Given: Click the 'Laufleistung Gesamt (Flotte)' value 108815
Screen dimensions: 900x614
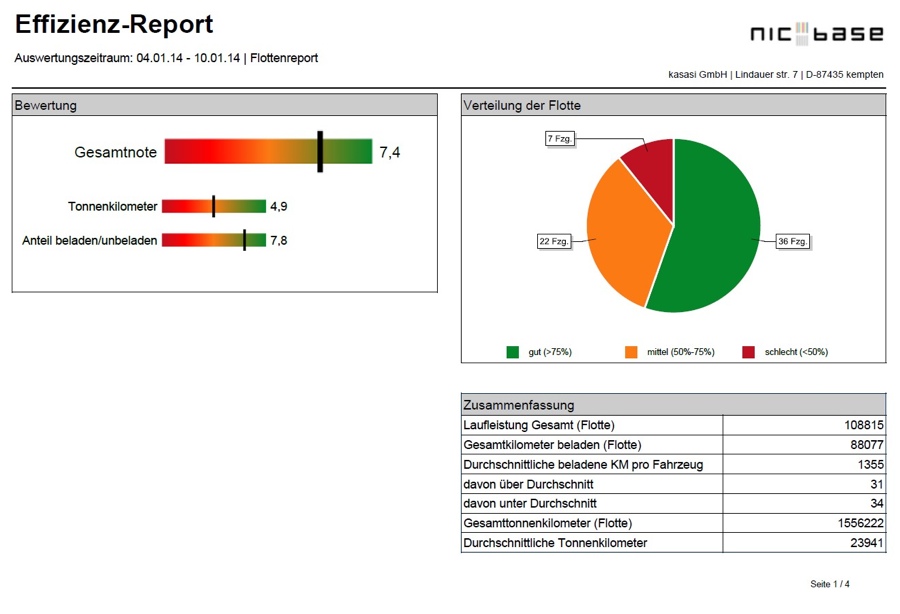Looking at the screenshot, I should click(862, 425).
